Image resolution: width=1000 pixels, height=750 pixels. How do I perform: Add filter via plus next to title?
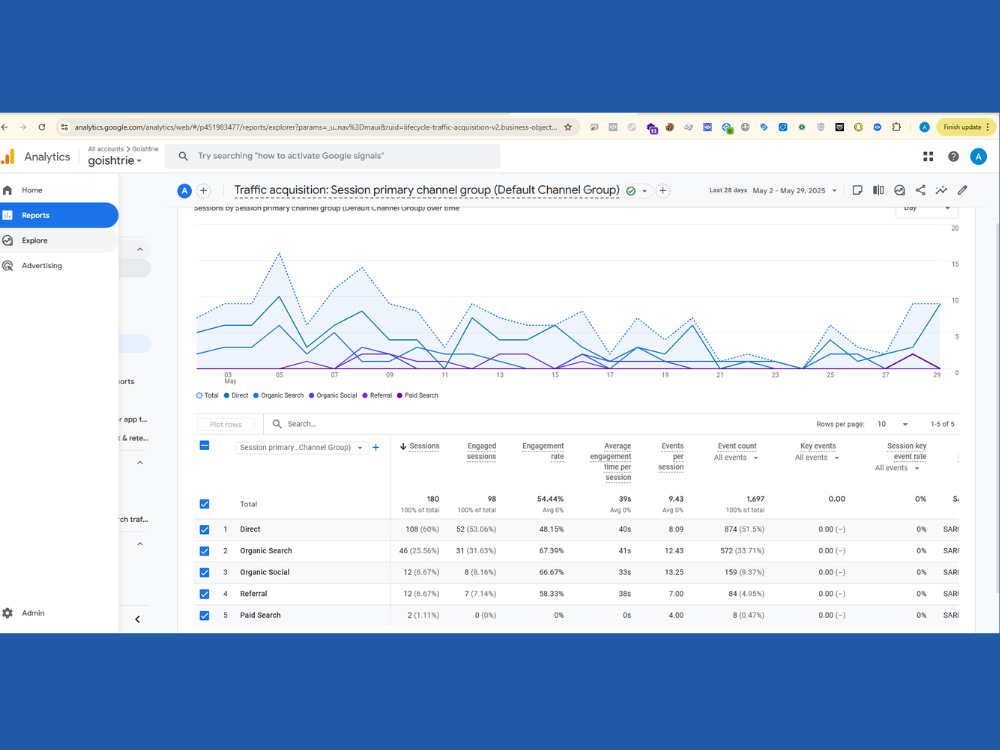[663, 190]
